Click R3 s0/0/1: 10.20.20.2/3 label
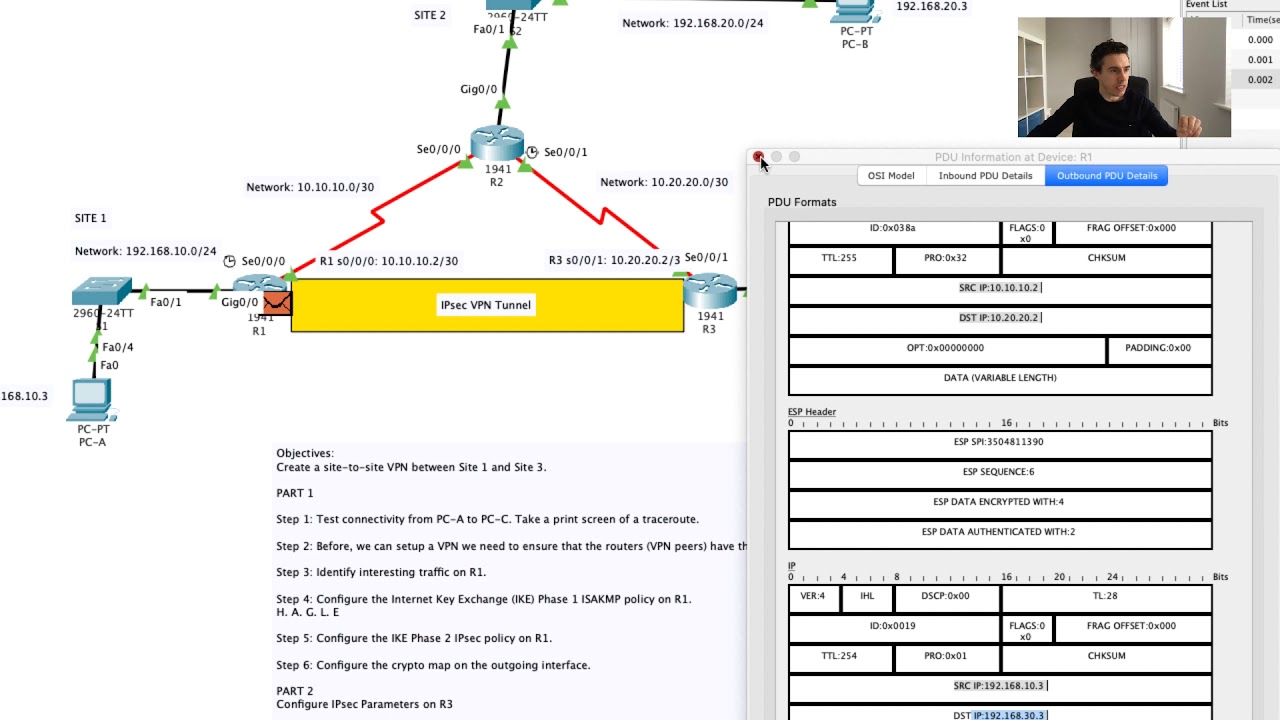Screen dimensions: 1280x720 click(614, 260)
